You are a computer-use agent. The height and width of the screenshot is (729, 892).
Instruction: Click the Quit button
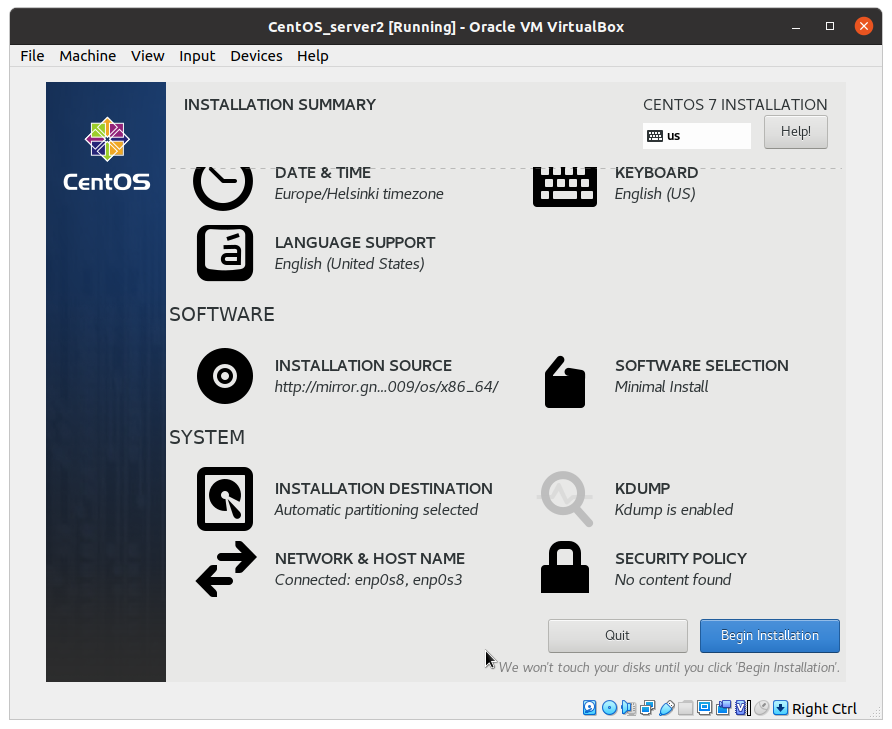click(x=617, y=635)
